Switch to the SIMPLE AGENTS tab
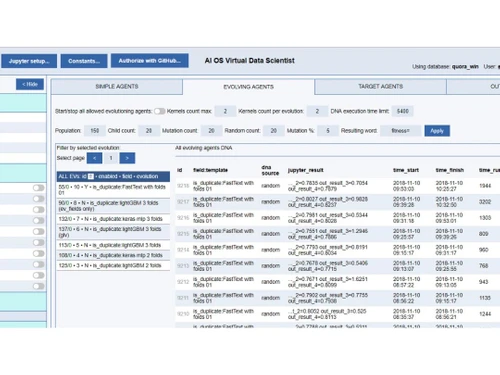This screenshot has width=500, height=375. pos(117,87)
